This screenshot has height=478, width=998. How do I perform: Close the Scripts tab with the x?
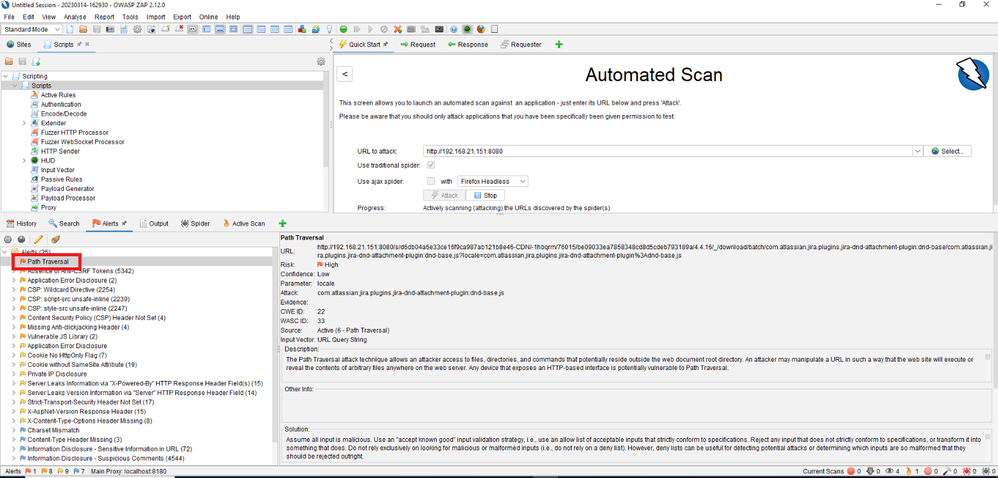(x=87, y=45)
